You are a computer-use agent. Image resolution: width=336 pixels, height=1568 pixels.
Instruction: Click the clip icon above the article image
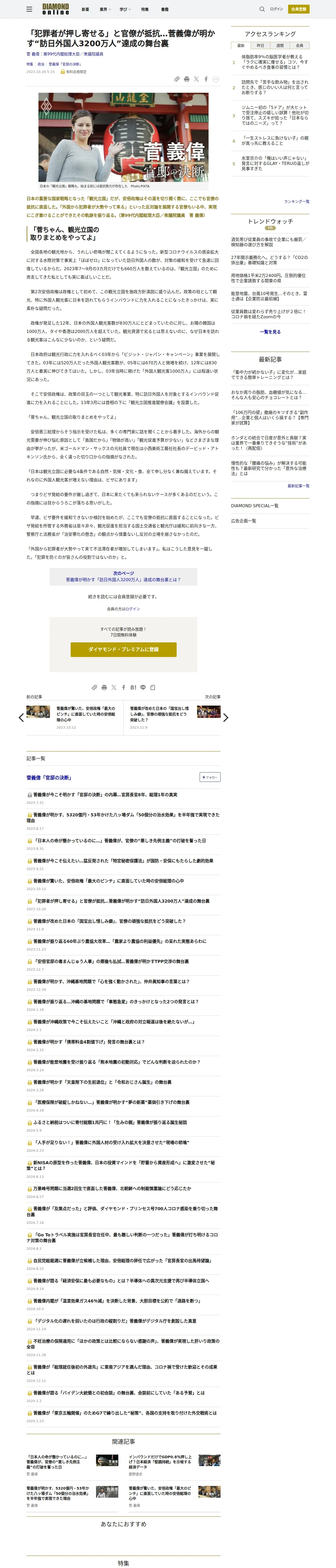177,79
